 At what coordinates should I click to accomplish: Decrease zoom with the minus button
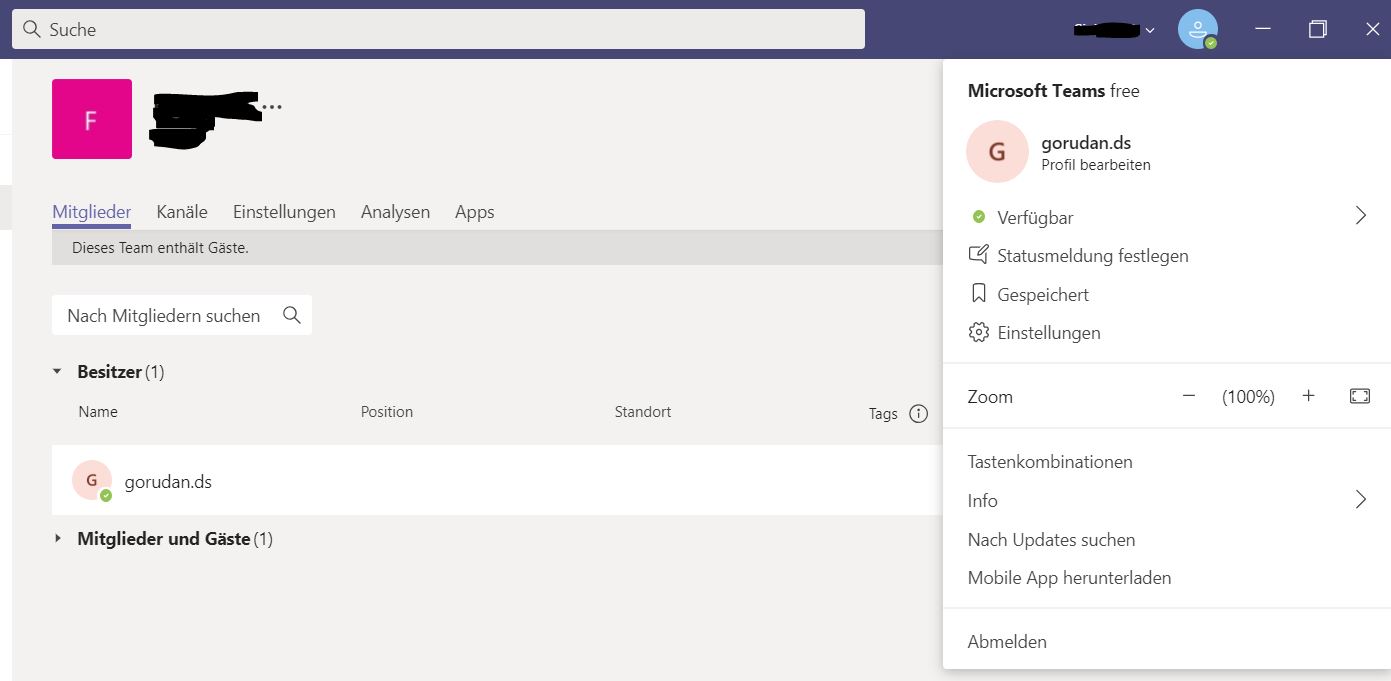click(1189, 396)
